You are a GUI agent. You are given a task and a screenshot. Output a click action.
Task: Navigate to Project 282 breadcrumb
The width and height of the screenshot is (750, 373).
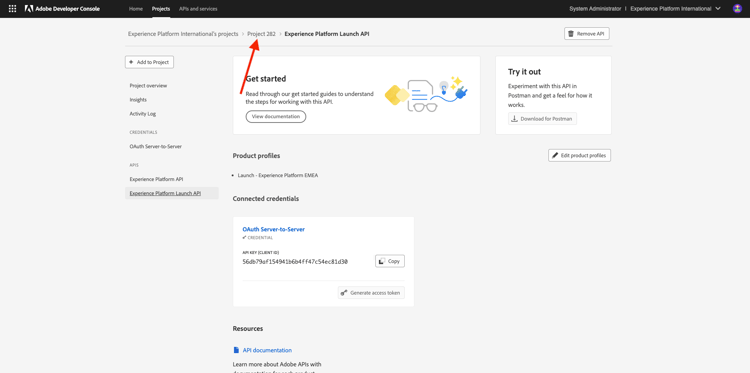(x=262, y=34)
